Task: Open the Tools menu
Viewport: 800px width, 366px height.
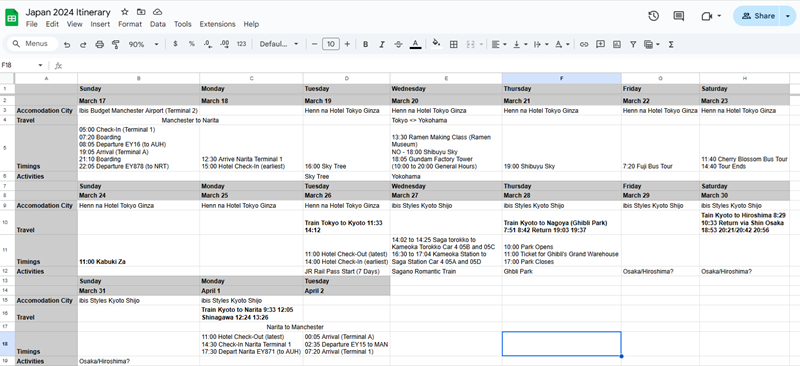Action: click(x=183, y=24)
